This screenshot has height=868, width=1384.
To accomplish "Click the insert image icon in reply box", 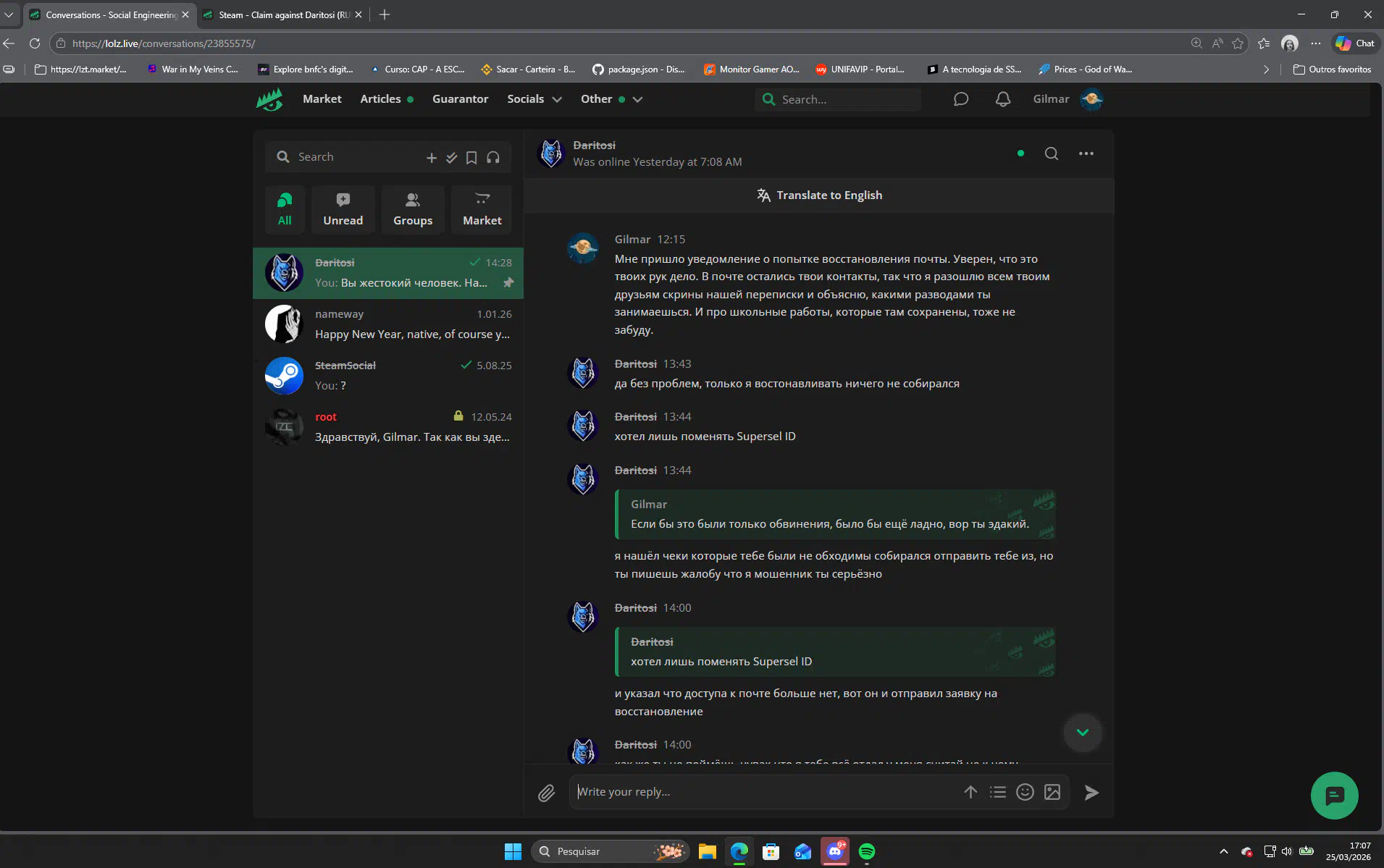I will 1052,792.
